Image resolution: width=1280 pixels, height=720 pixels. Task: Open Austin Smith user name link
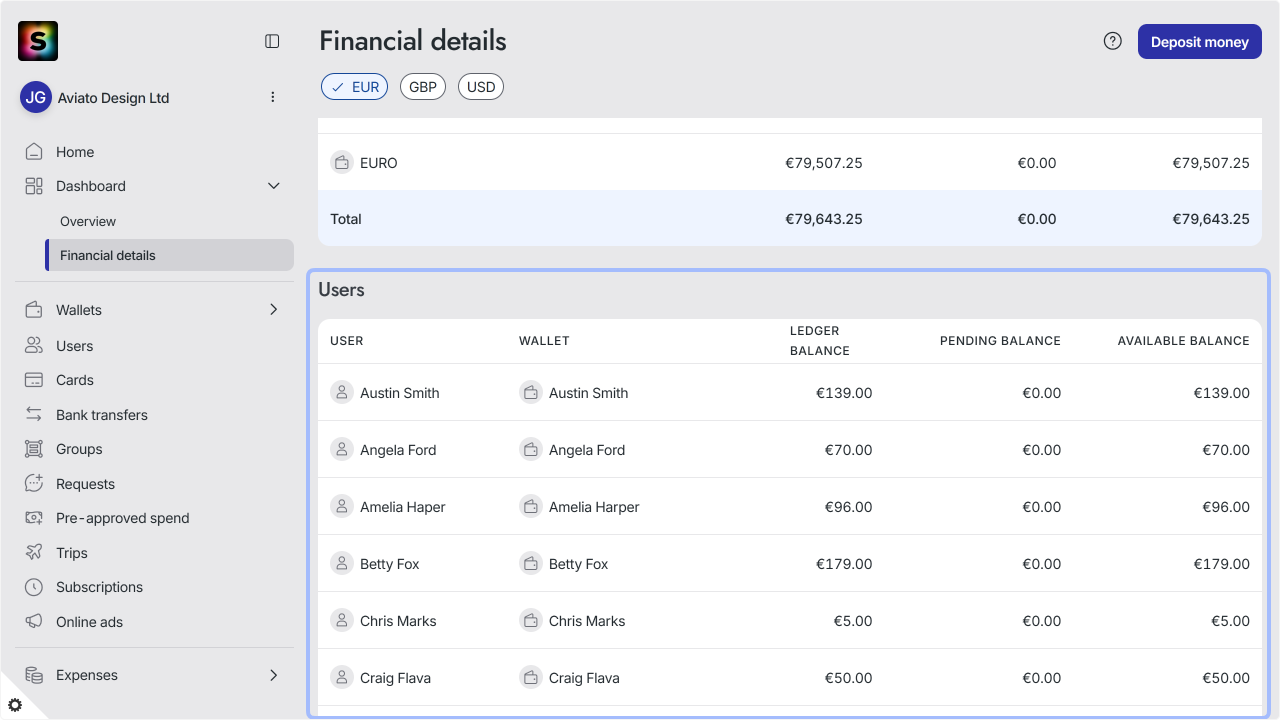400,393
